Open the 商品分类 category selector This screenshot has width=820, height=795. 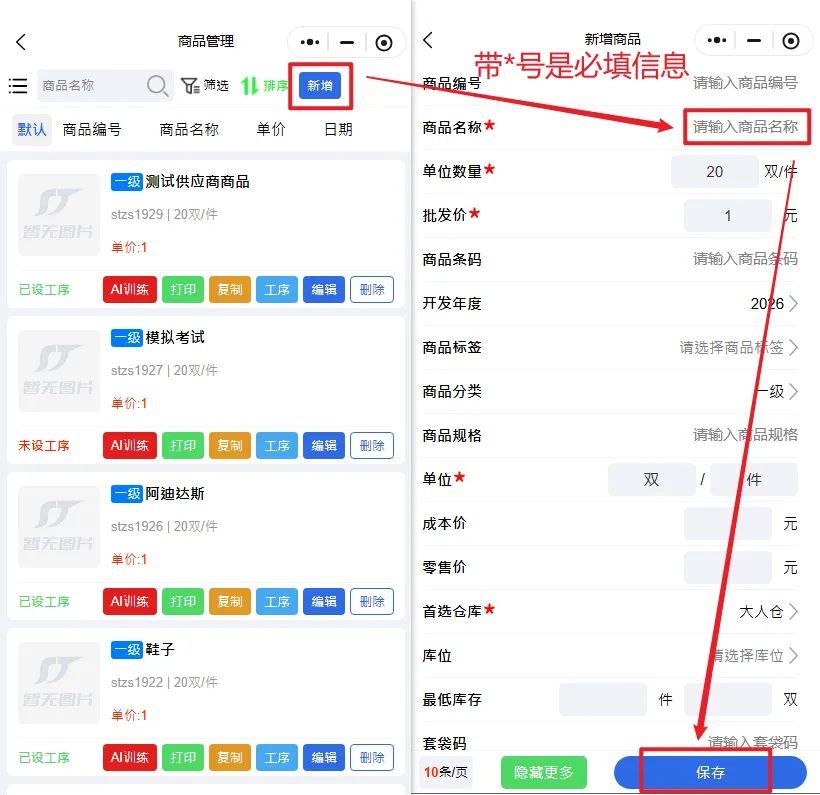coord(793,392)
